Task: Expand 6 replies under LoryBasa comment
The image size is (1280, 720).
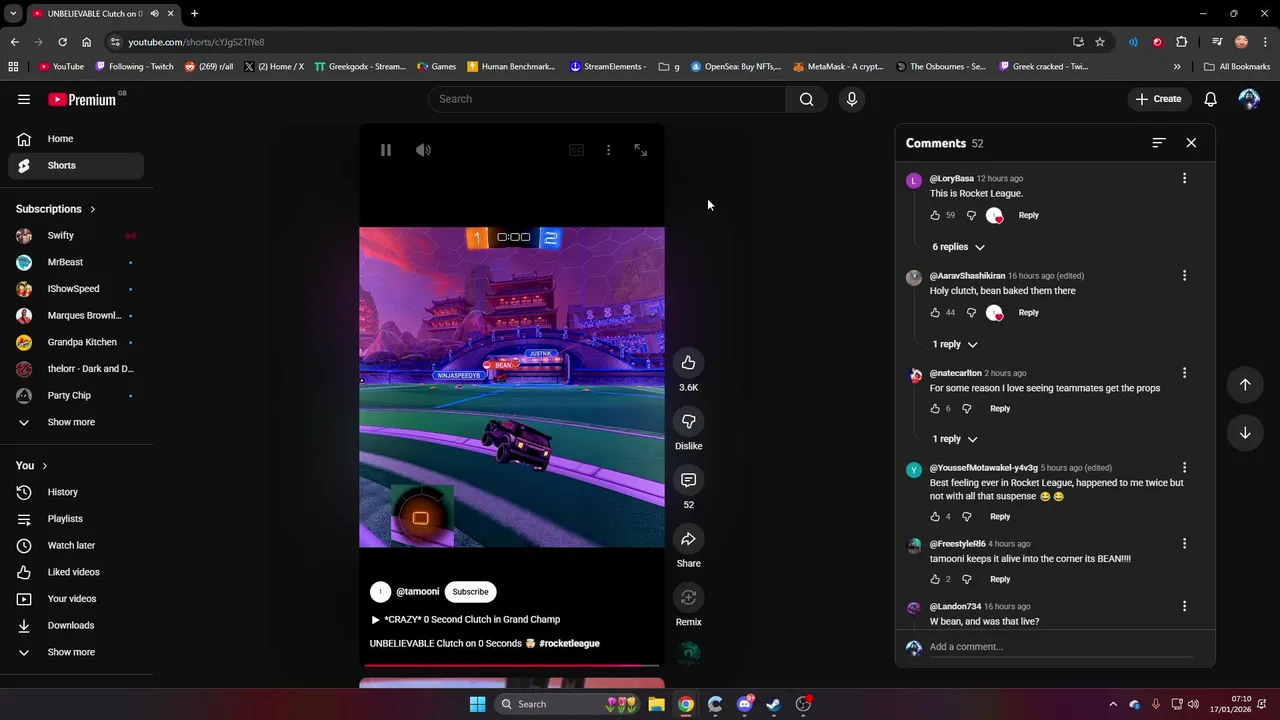Action: tap(958, 247)
